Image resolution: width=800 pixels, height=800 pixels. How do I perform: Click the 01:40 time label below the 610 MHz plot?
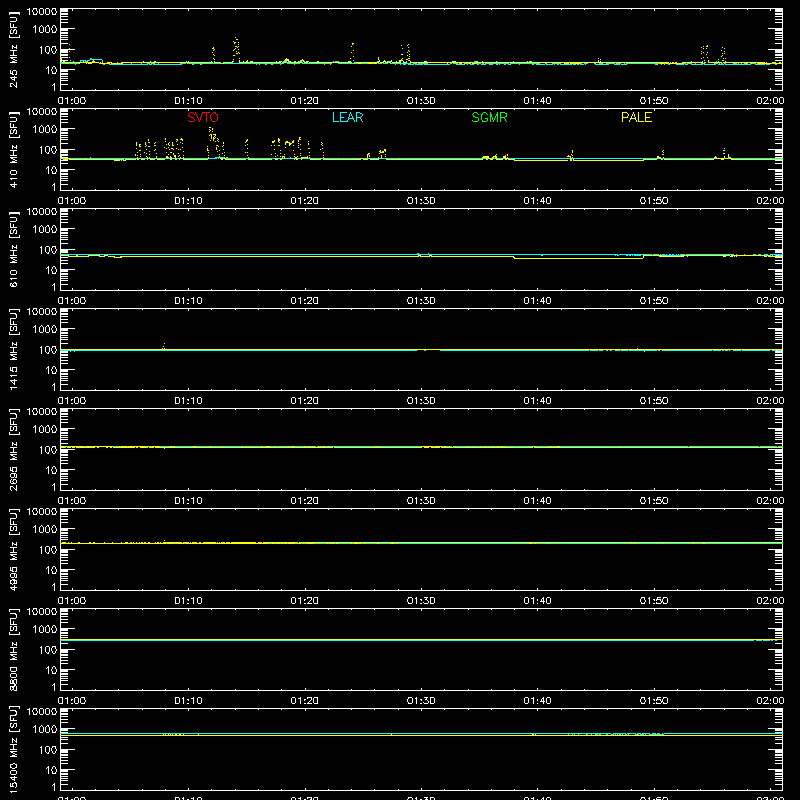tap(537, 301)
